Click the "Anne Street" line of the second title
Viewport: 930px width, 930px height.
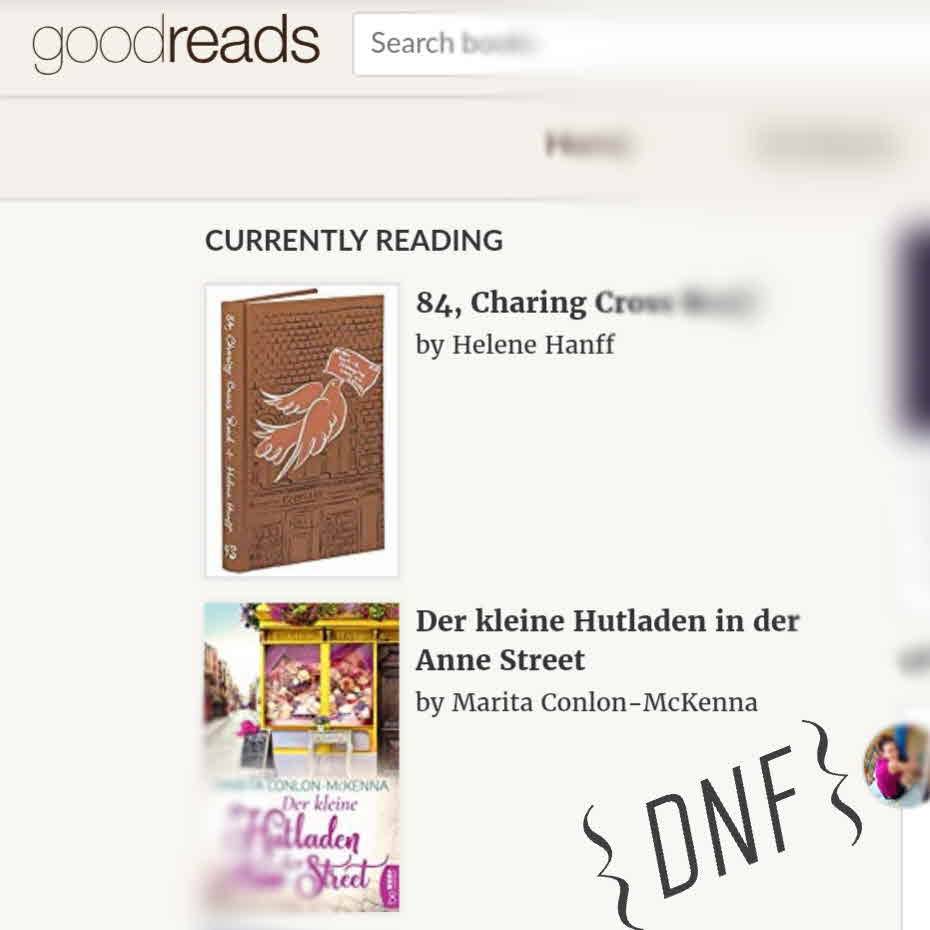(x=501, y=660)
